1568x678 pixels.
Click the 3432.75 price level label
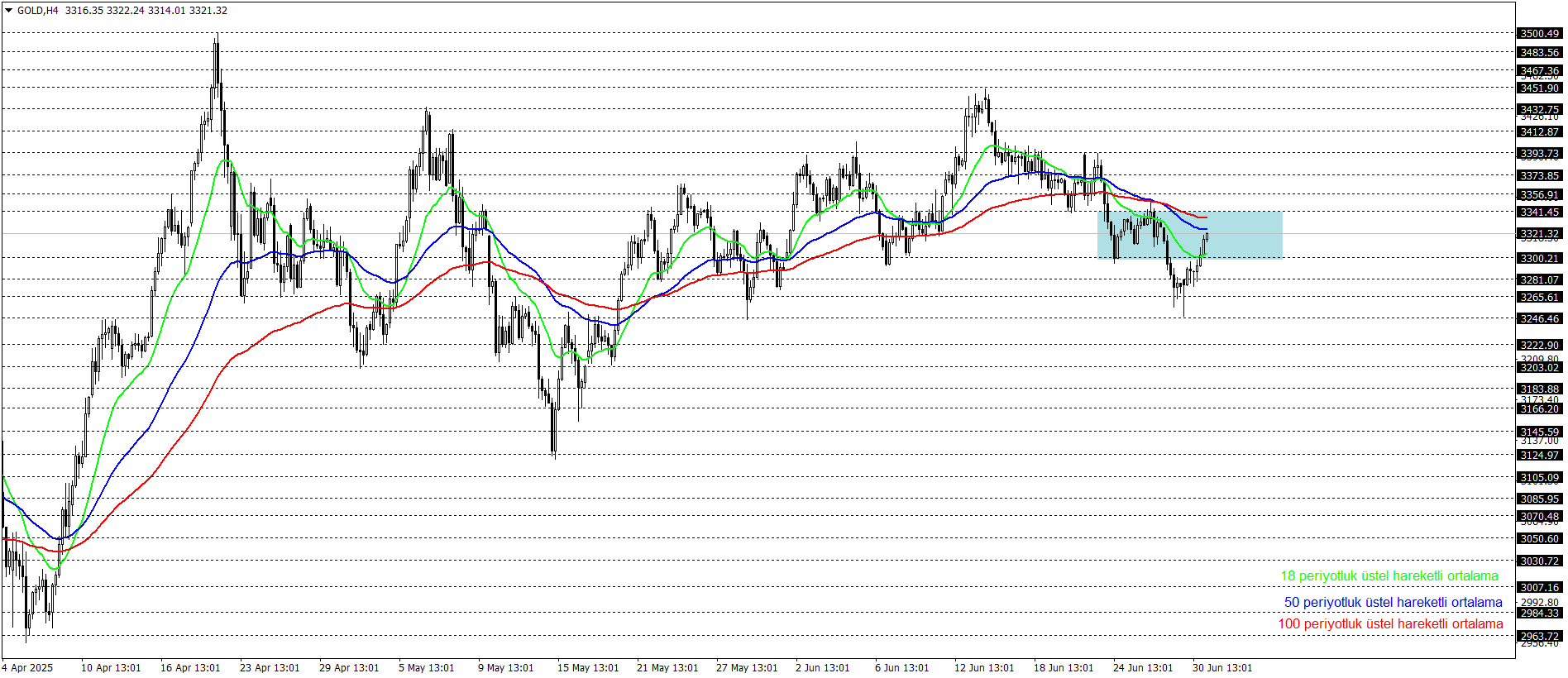coord(1540,110)
